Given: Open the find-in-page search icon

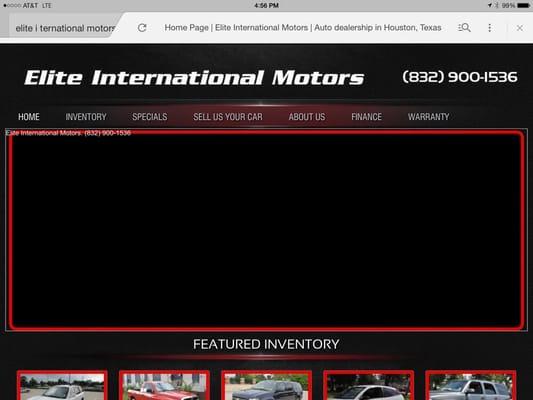Looking at the screenshot, I should (x=464, y=28).
